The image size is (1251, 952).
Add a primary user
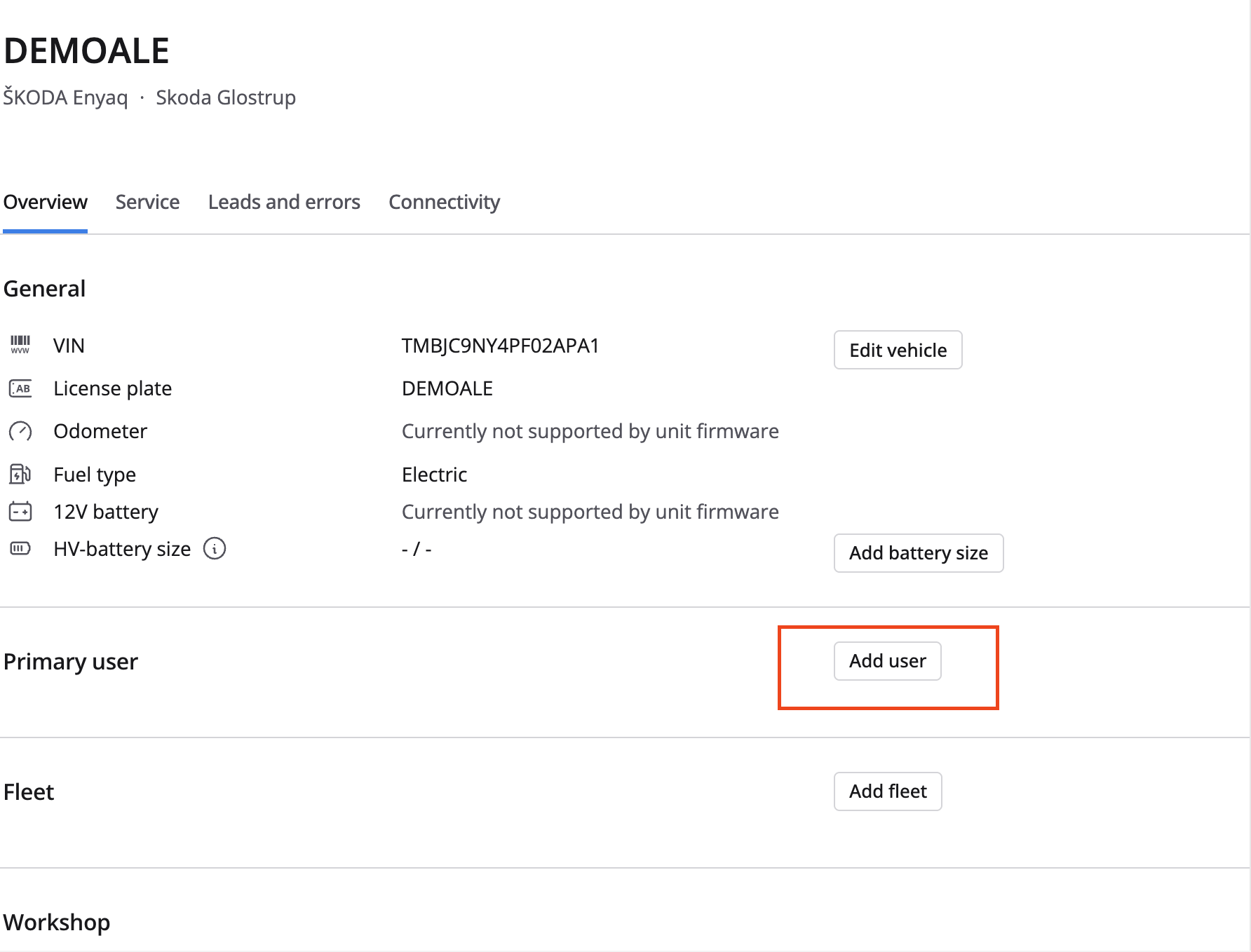pyautogui.click(x=887, y=661)
